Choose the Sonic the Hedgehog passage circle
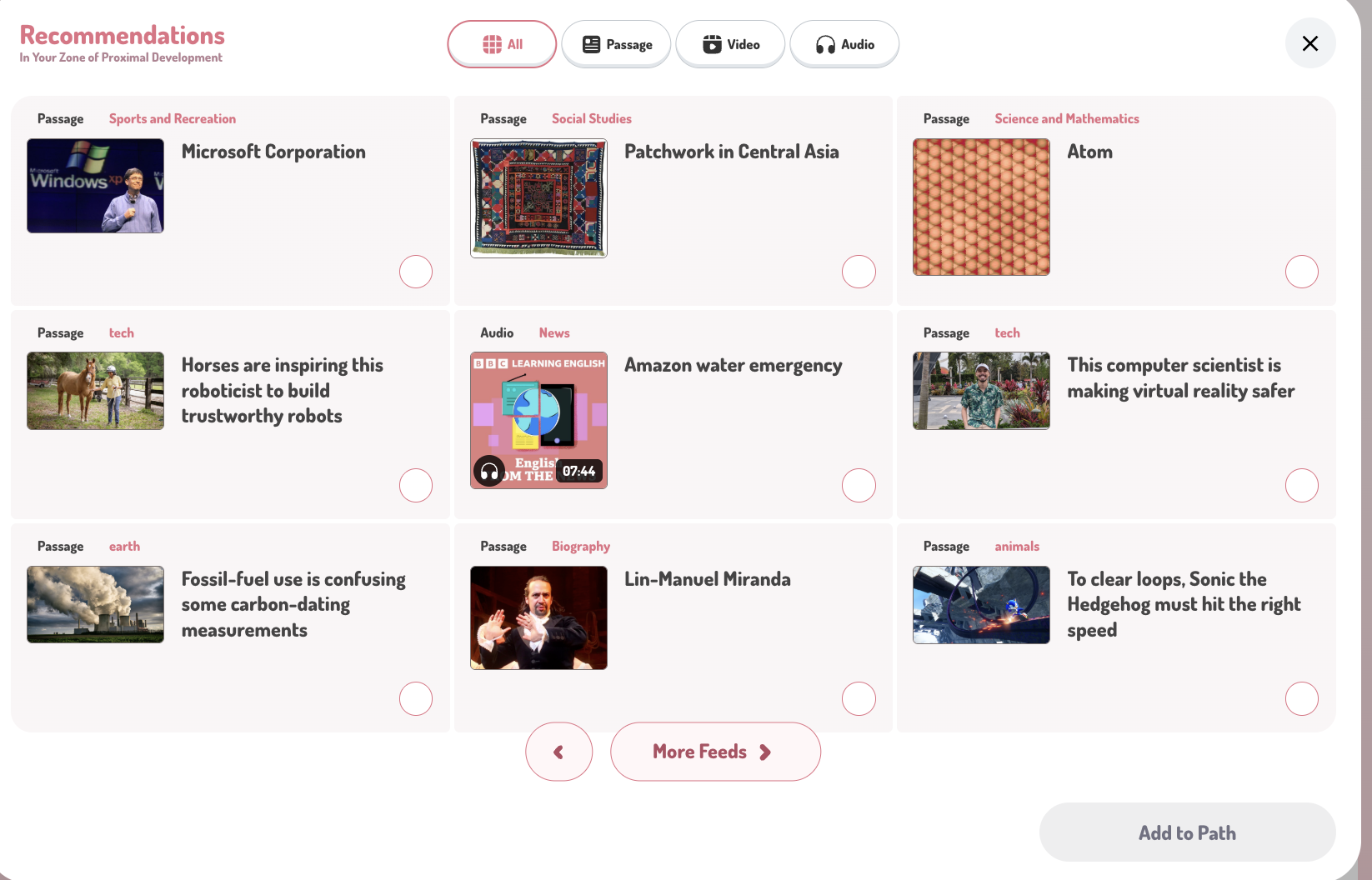The height and width of the screenshot is (880, 1372). coord(1301,699)
